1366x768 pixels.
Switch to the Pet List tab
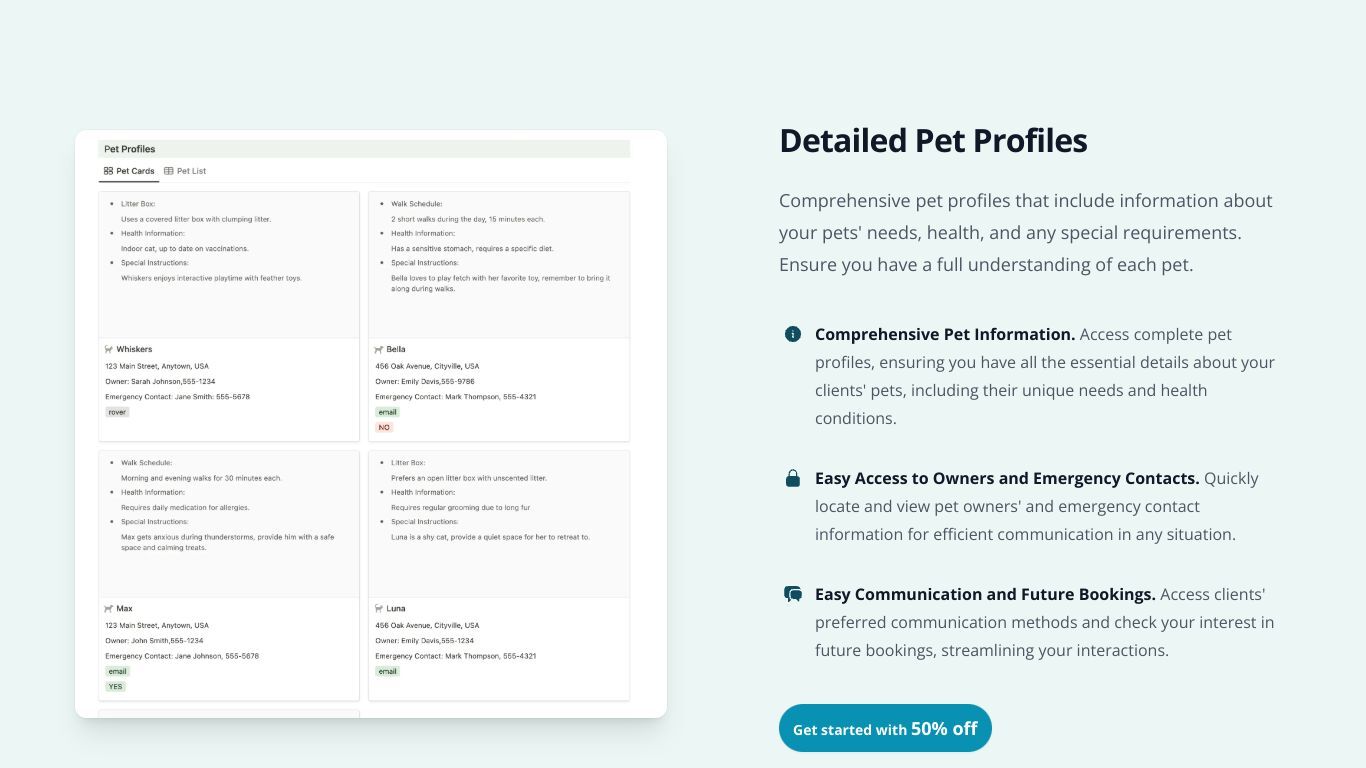185,171
